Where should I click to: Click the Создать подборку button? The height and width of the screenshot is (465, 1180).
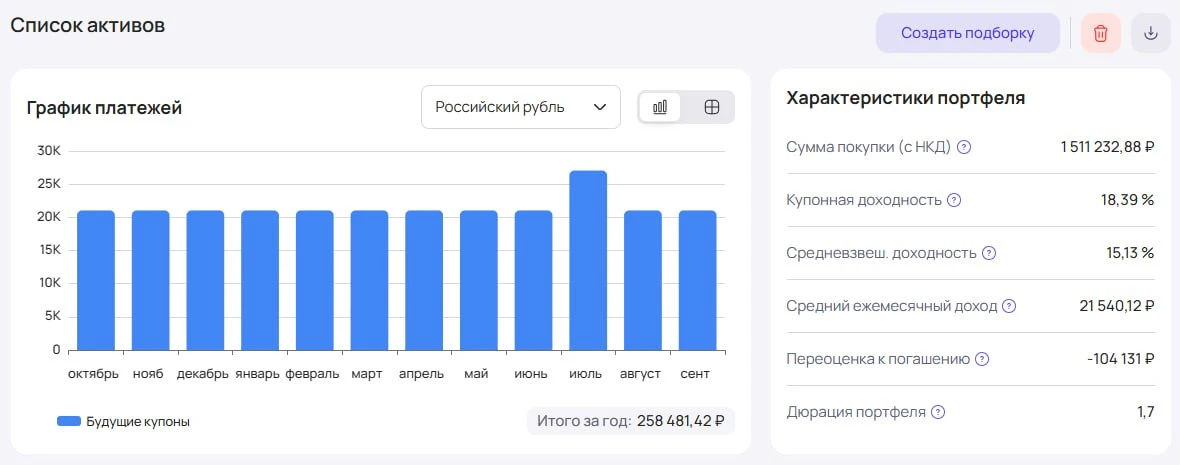[967, 33]
